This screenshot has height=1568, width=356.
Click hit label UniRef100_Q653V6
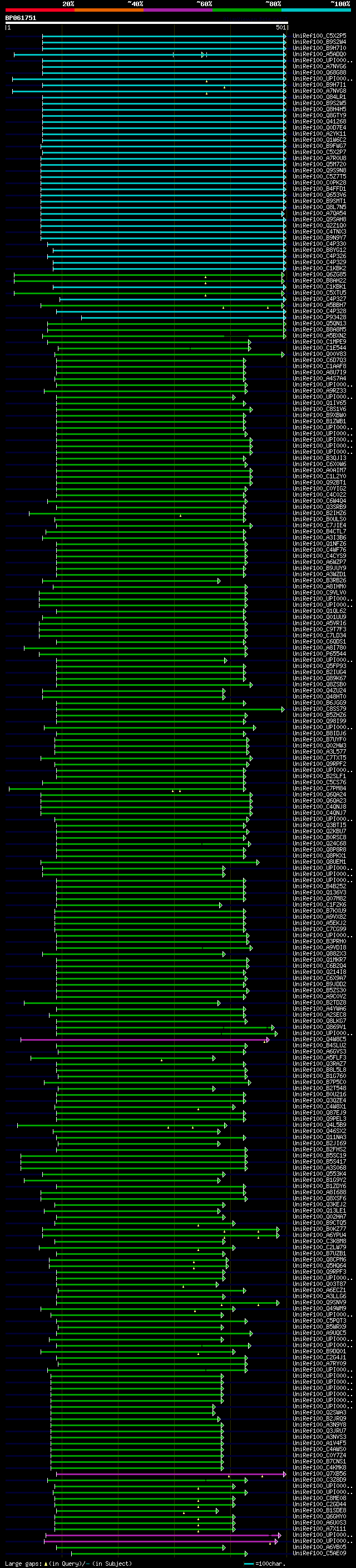pyautogui.click(x=319, y=194)
